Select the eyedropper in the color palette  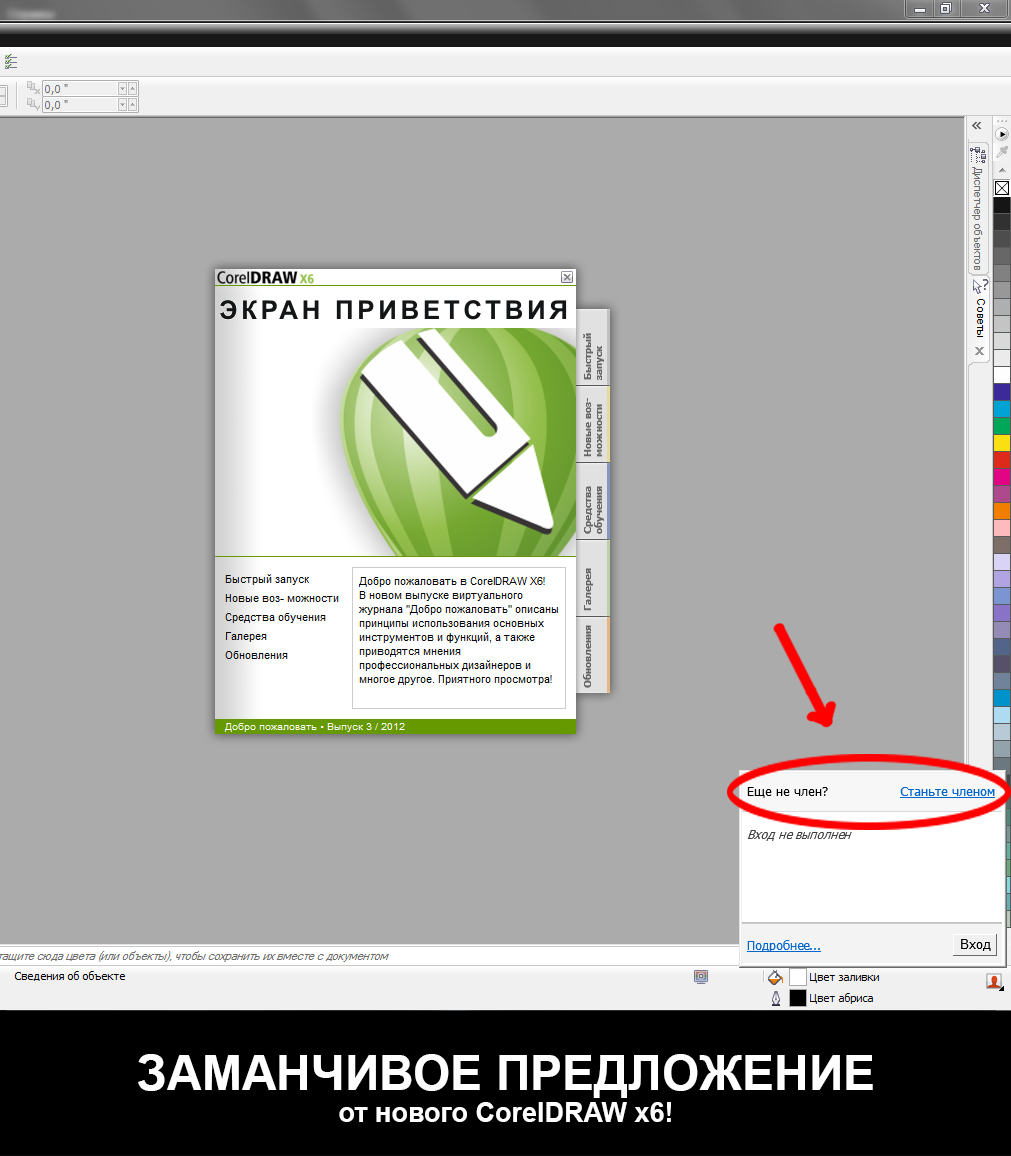(1001, 152)
